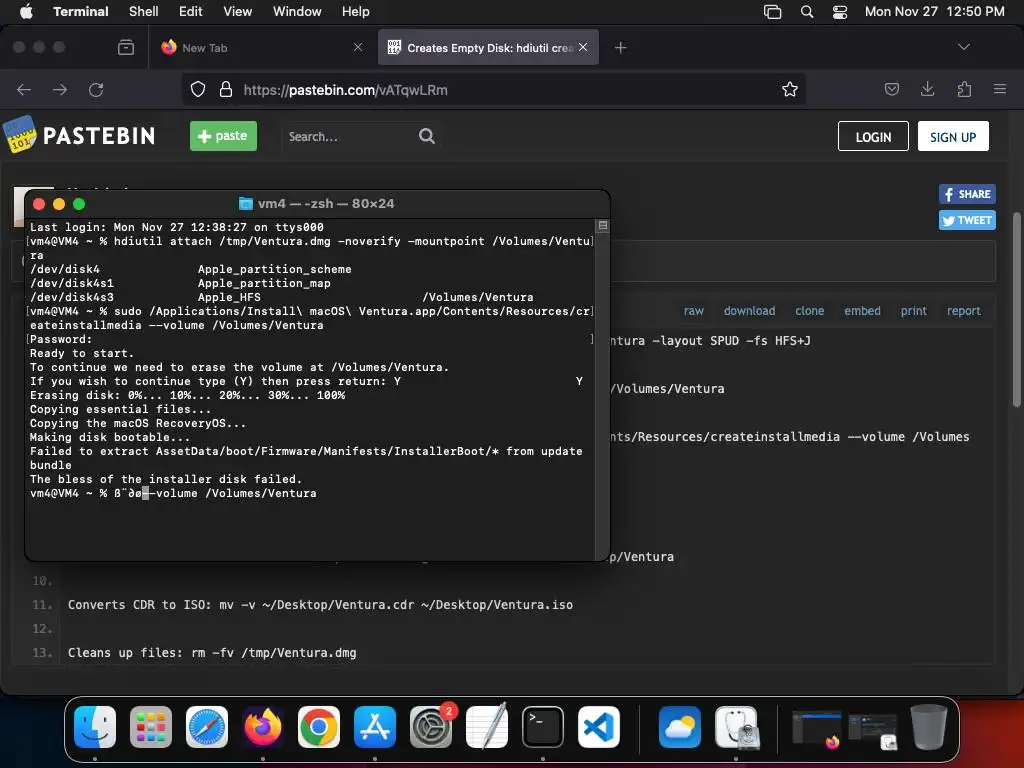Screen dimensions: 1024x768
Task: Open the Help menu
Action: tap(355, 11)
